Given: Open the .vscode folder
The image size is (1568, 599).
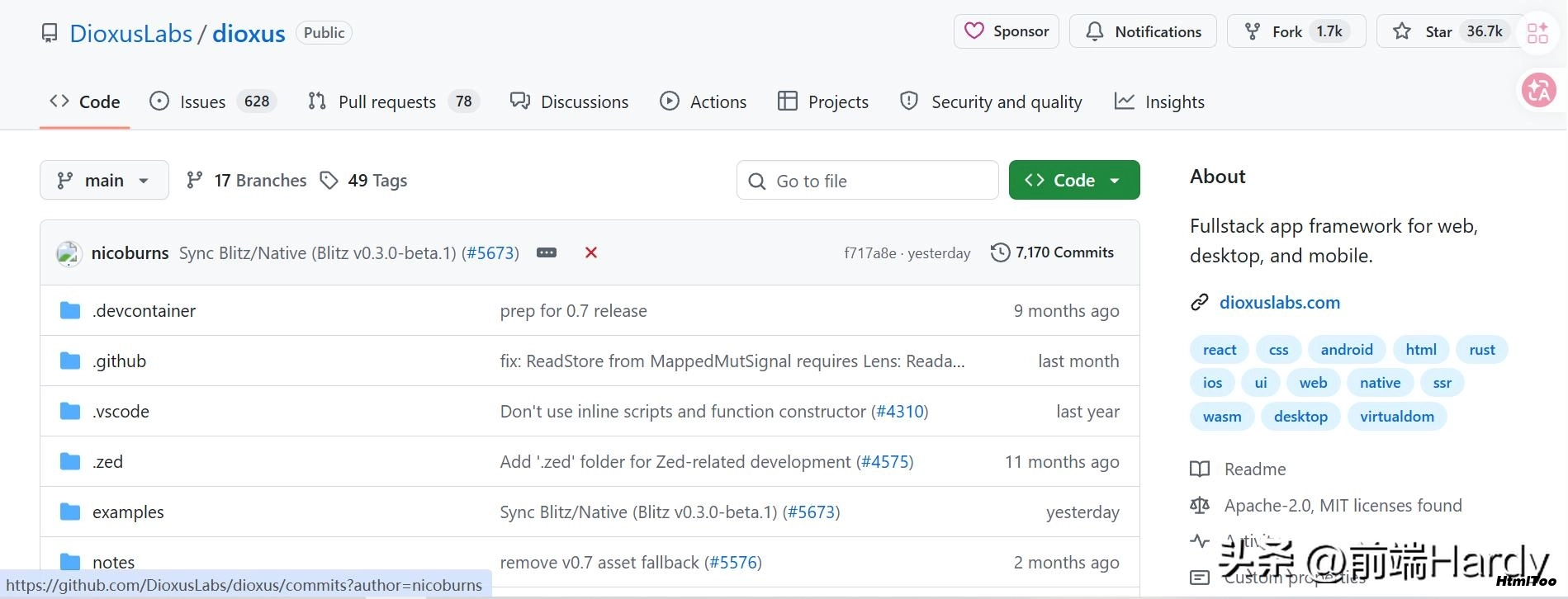Looking at the screenshot, I should (121, 412).
